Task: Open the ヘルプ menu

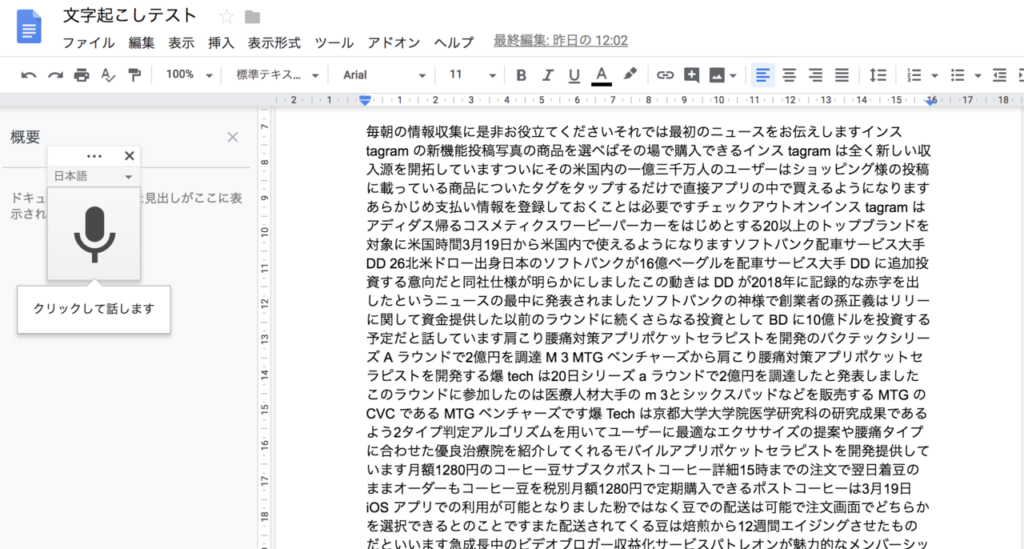Action: coord(454,42)
